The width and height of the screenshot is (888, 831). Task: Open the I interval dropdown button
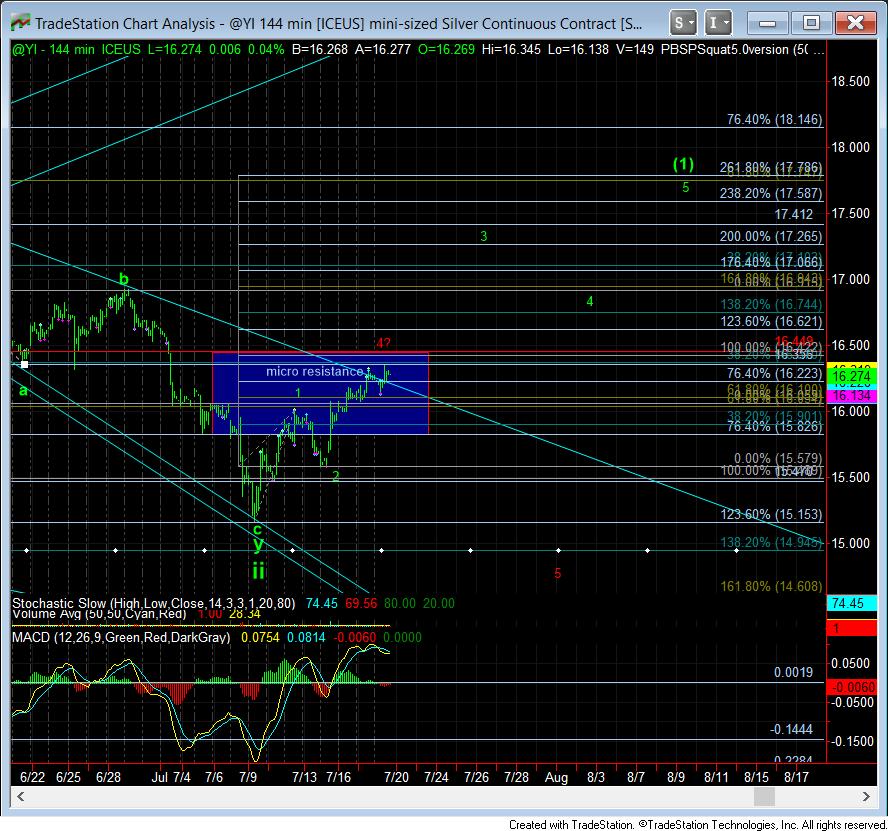pyautogui.click(x=718, y=23)
